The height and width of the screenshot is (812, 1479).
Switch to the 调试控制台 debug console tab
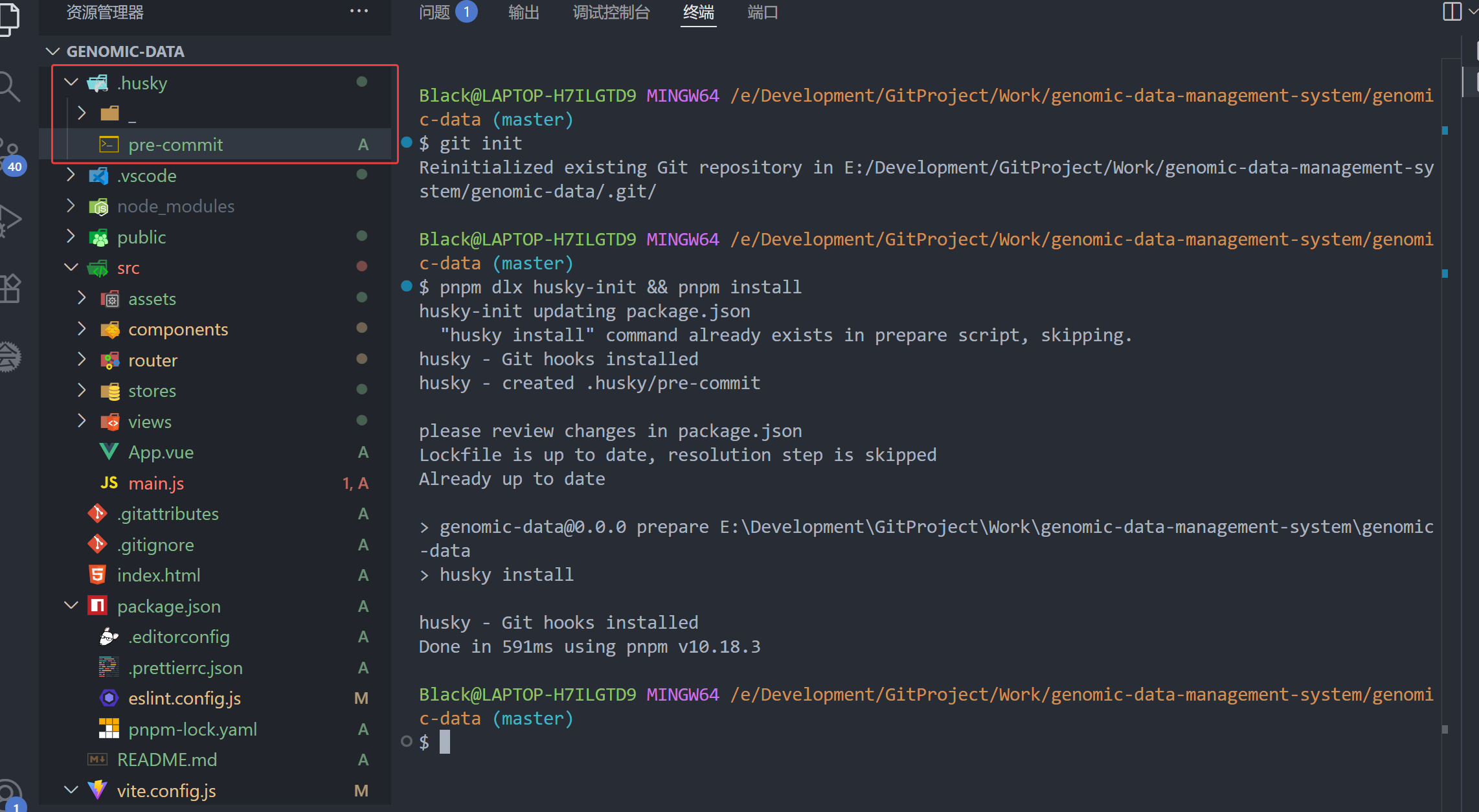click(x=611, y=12)
